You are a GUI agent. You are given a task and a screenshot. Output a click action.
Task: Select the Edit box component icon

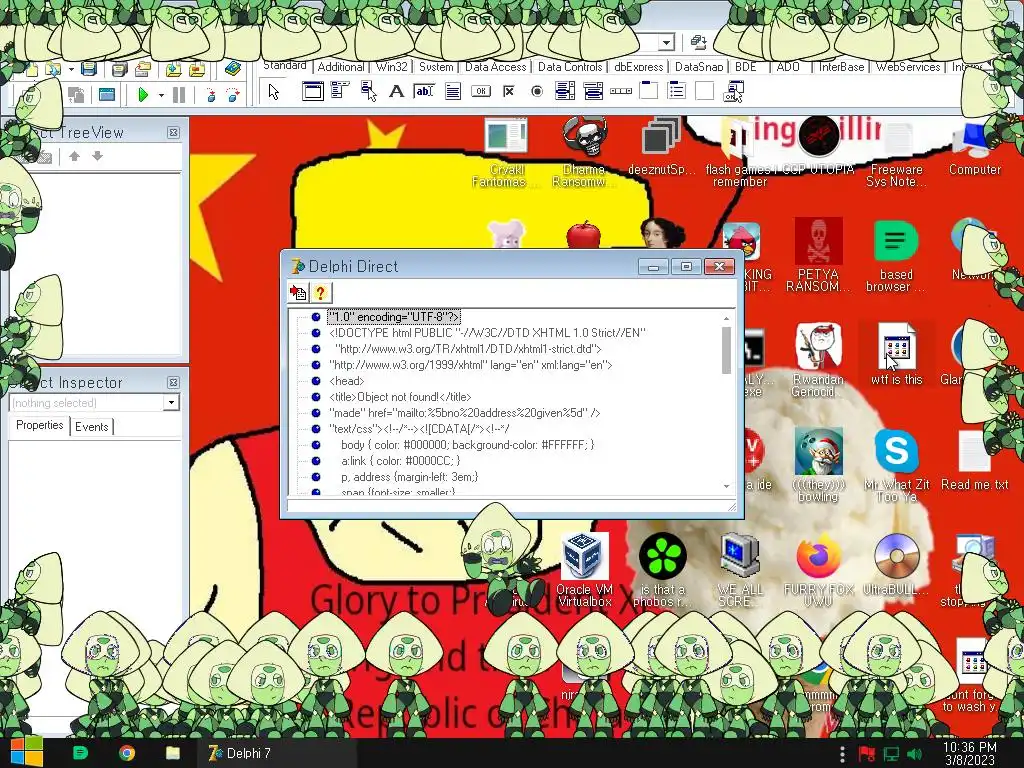(424, 91)
